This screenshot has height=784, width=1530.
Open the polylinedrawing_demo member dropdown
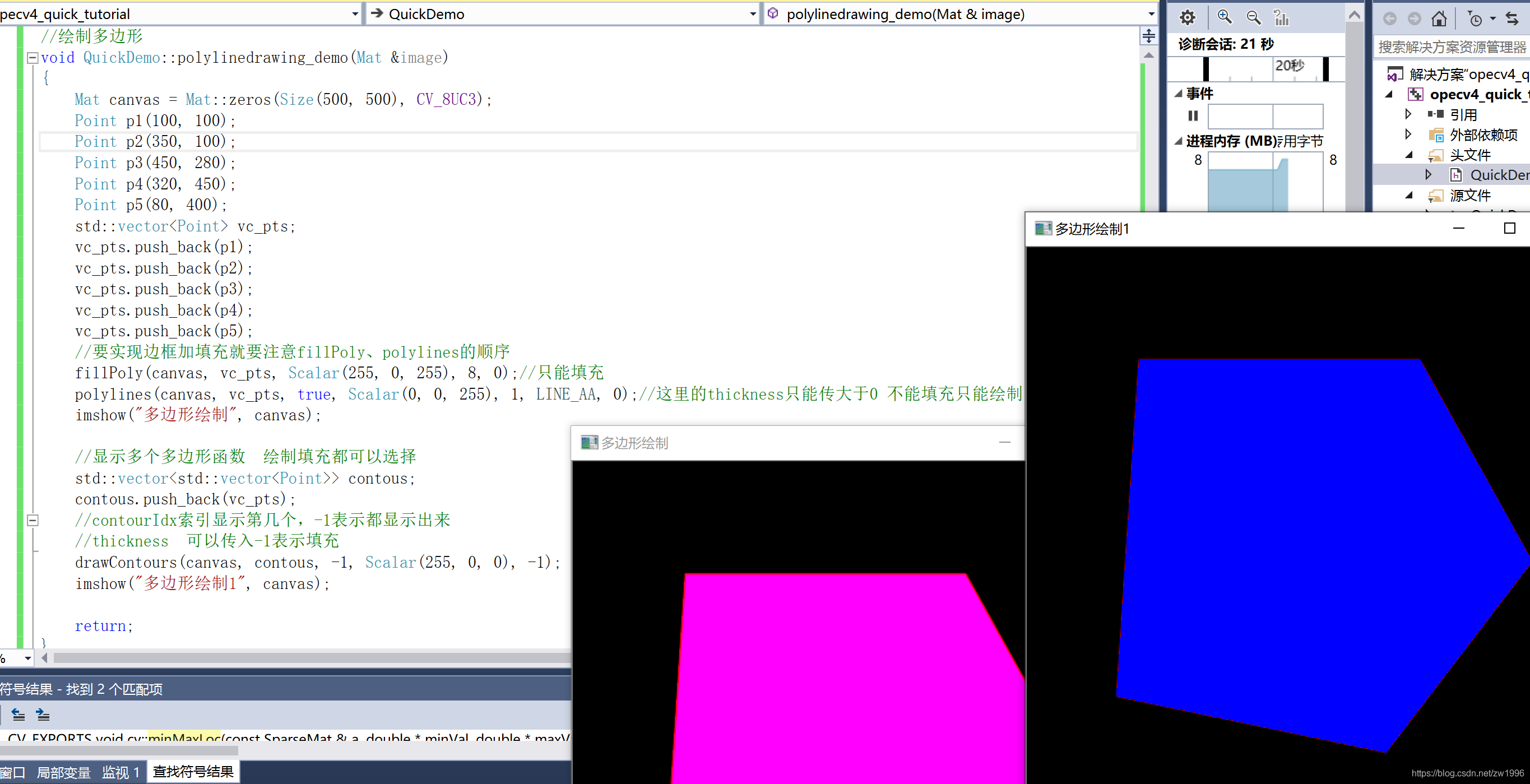[x=1151, y=14]
